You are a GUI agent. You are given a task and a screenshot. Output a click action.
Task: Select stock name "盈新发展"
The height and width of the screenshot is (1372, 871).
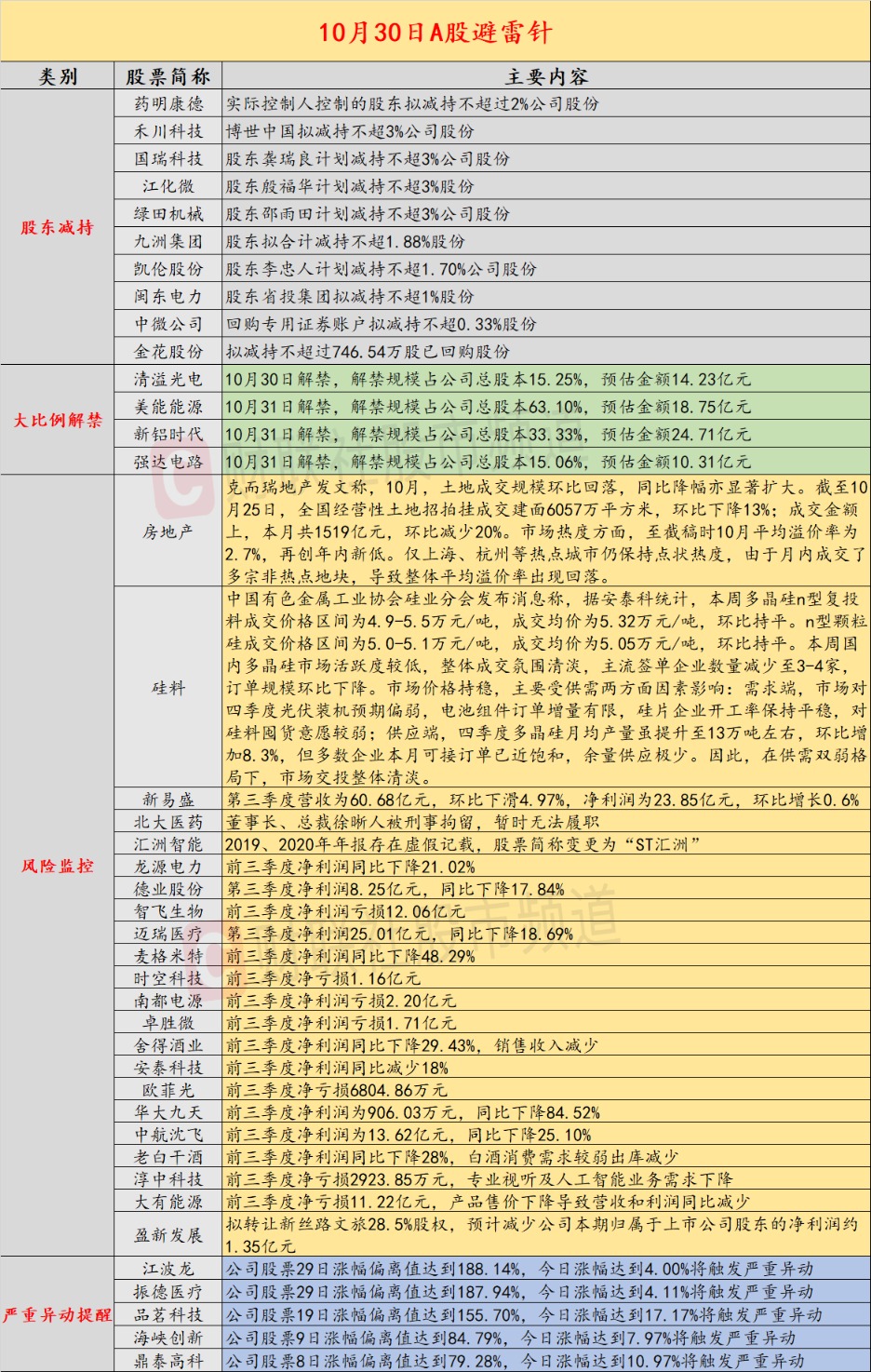168,1235
